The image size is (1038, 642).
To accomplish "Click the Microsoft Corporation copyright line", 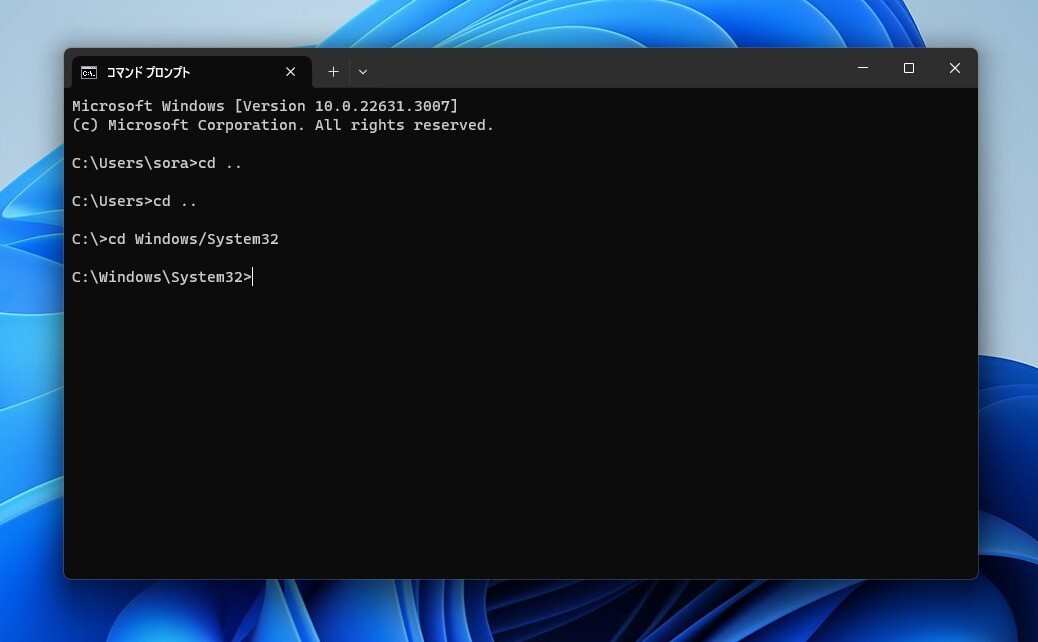I will [x=282, y=125].
